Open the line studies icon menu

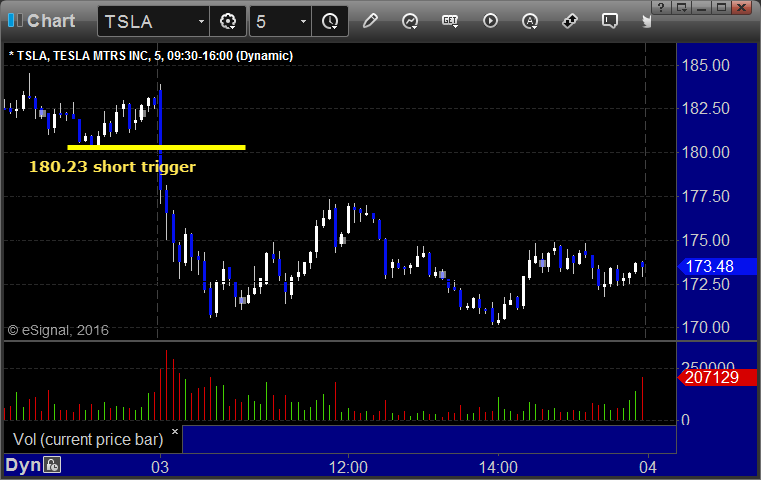pyautogui.click(x=410, y=21)
